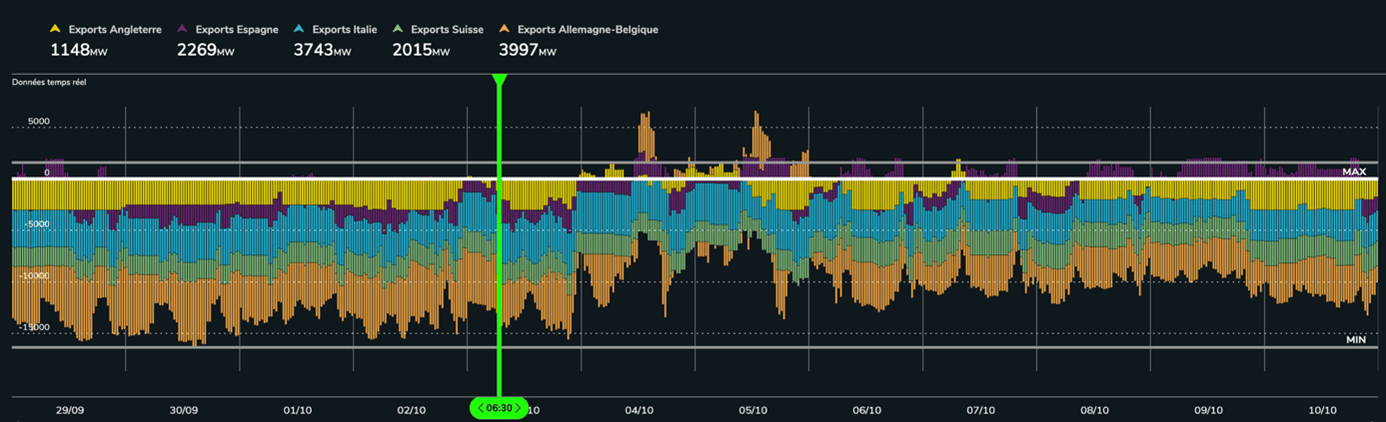Step time back with left chevron
The height and width of the screenshot is (422, 1386).
pyautogui.click(x=480, y=408)
